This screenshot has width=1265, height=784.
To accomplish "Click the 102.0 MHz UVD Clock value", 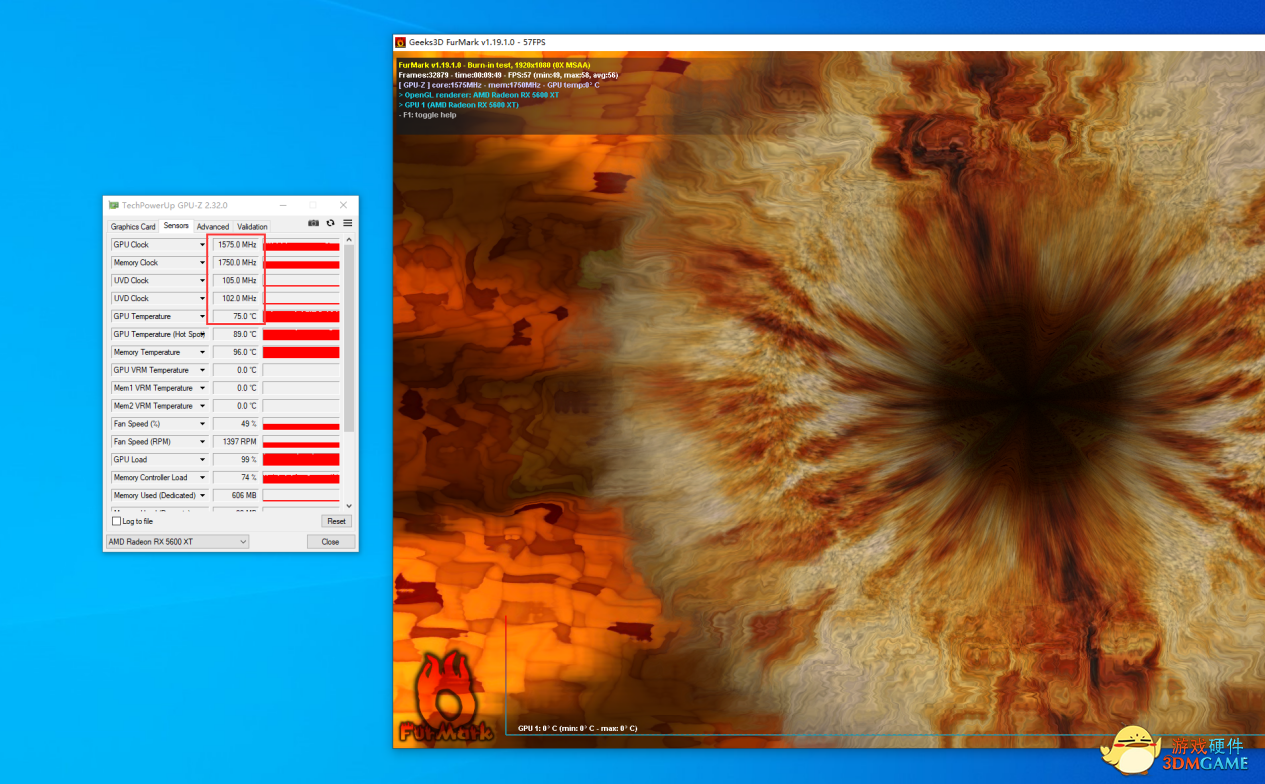I will click(x=236, y=299).
